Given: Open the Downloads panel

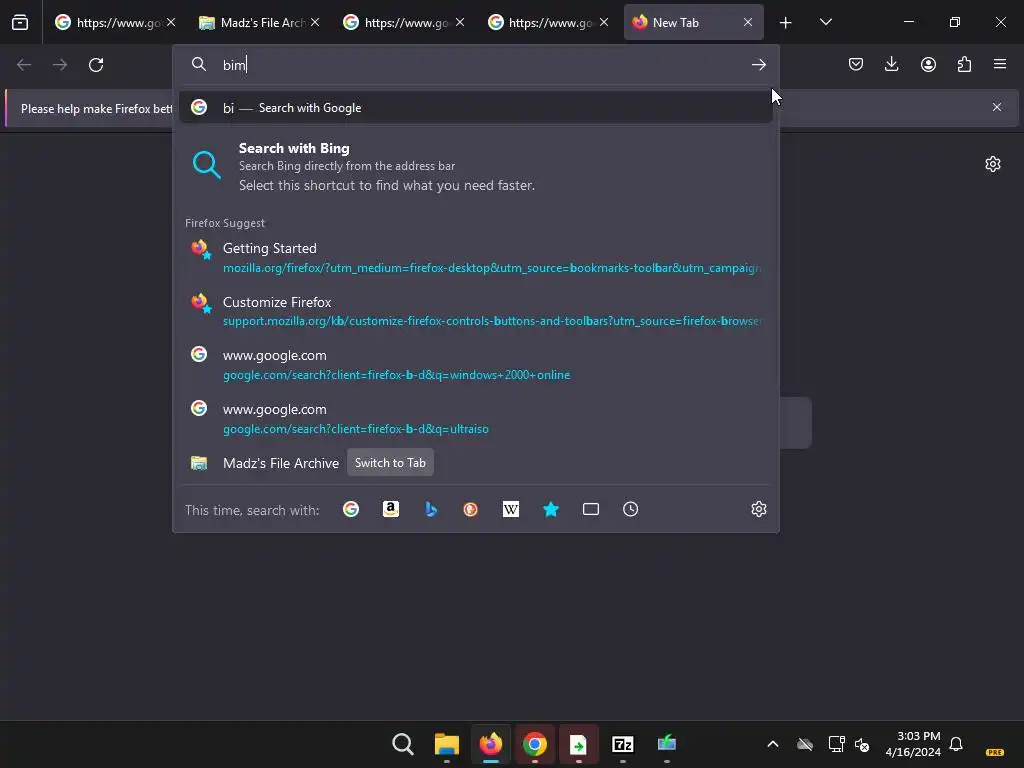Looking at the screenshot, I should [x=891, y=64].
